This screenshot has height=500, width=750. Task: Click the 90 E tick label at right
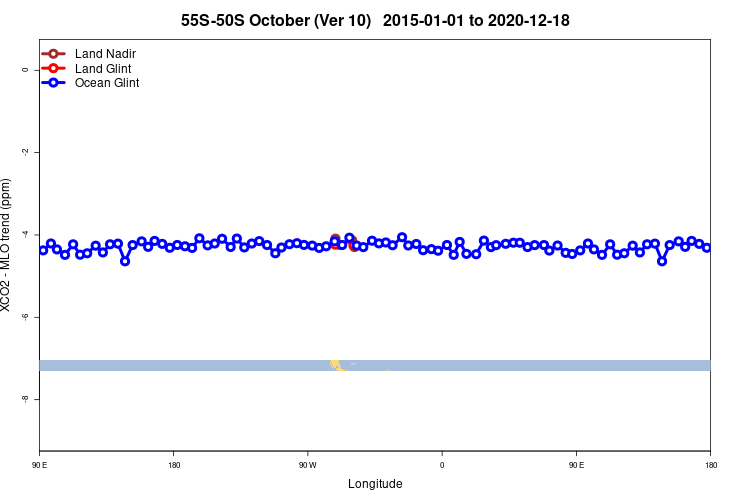pos(576,465)
